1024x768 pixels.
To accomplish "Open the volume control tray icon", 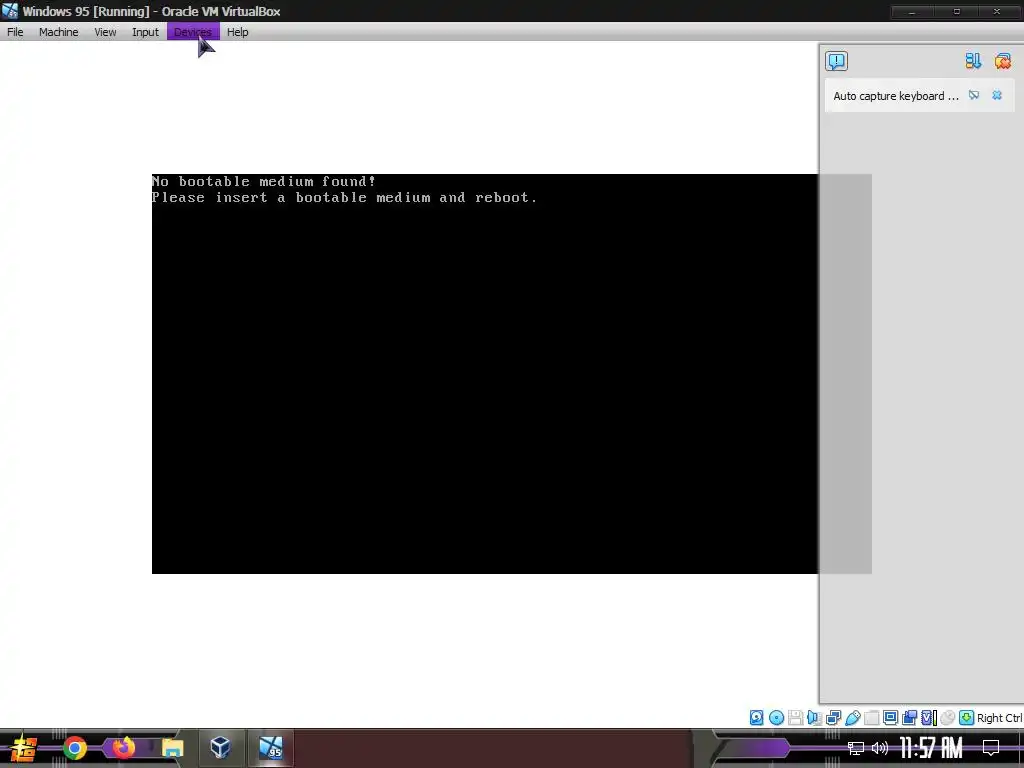I will coord(880,748).
